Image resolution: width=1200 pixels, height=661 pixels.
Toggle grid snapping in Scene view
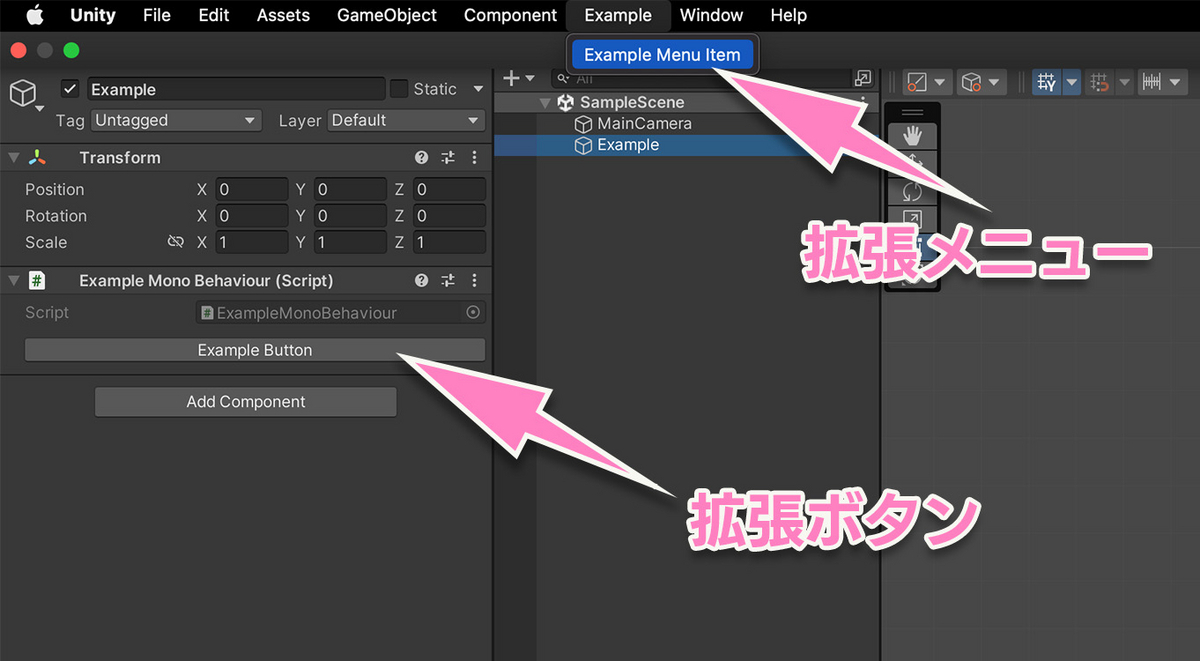pos(1100,83)
